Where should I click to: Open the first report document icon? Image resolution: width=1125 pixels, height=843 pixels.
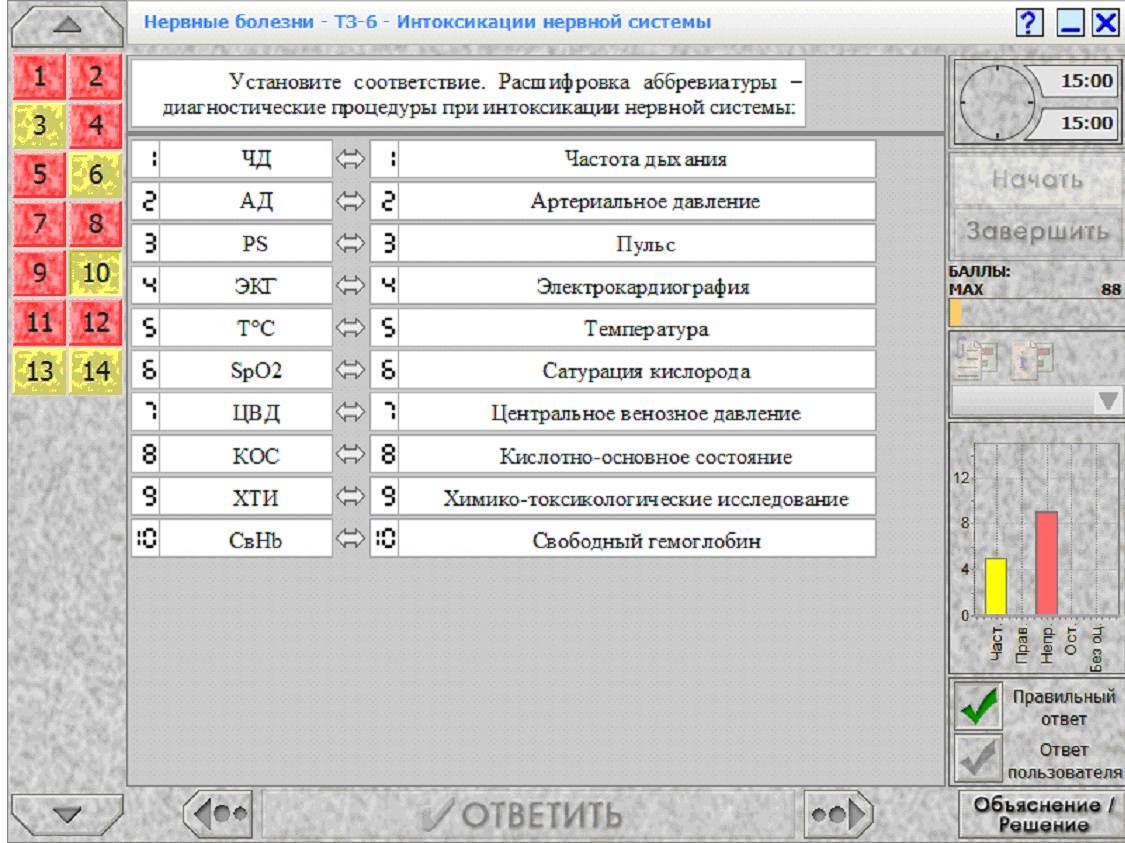pyautogui.click(x=977, y=357)
